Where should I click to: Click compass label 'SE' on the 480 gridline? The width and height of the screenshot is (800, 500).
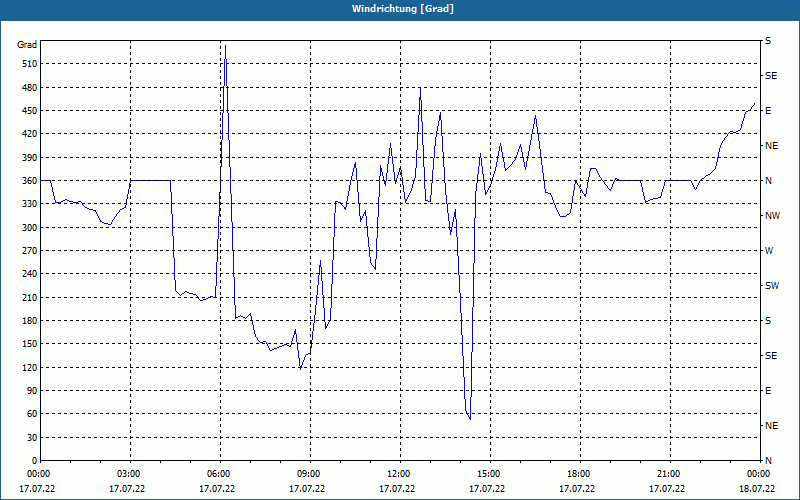coord(771,76)
